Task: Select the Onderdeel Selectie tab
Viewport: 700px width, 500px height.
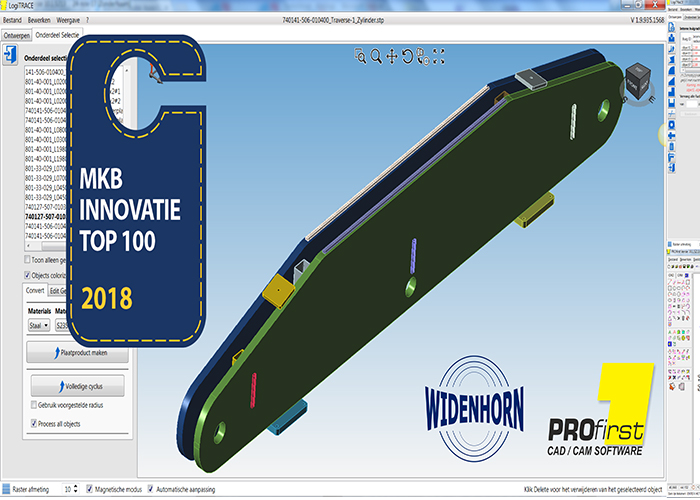Action: coord(57,35)
